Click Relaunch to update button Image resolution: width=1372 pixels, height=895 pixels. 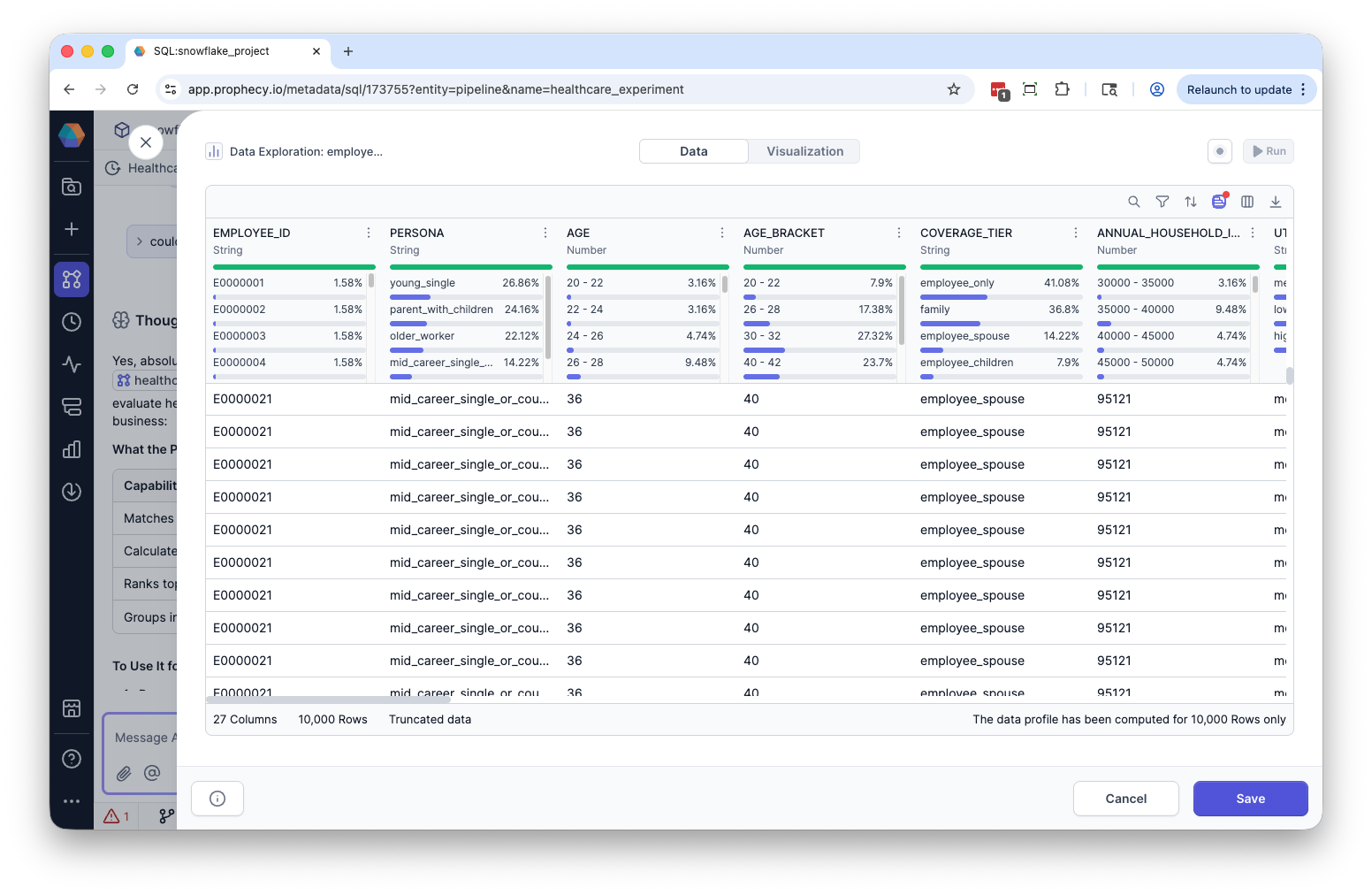point(1246,89)
